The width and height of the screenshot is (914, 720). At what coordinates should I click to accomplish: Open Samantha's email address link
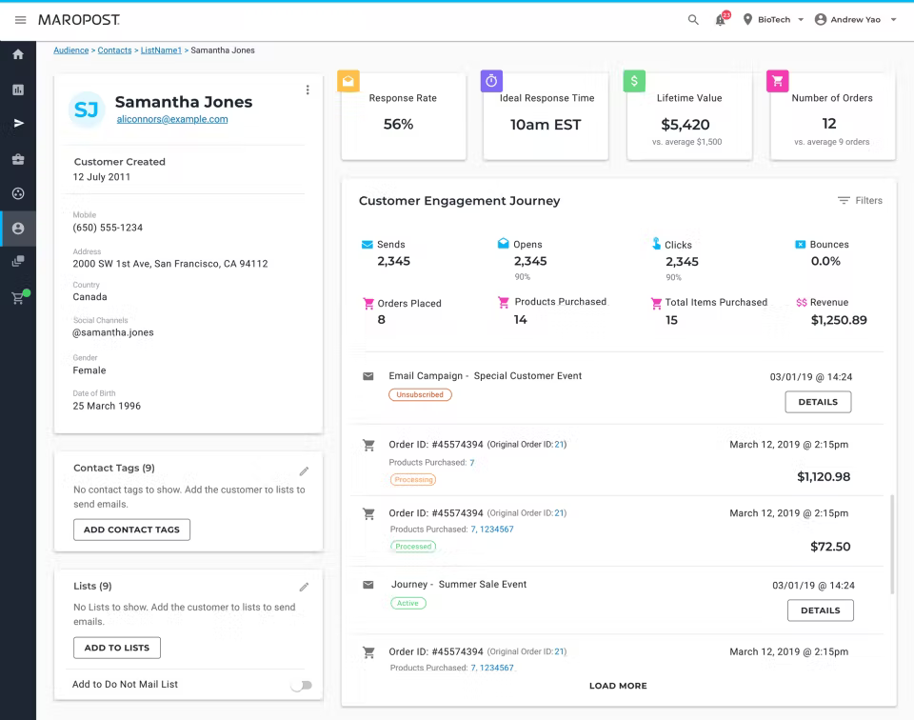tap(172, 119)
